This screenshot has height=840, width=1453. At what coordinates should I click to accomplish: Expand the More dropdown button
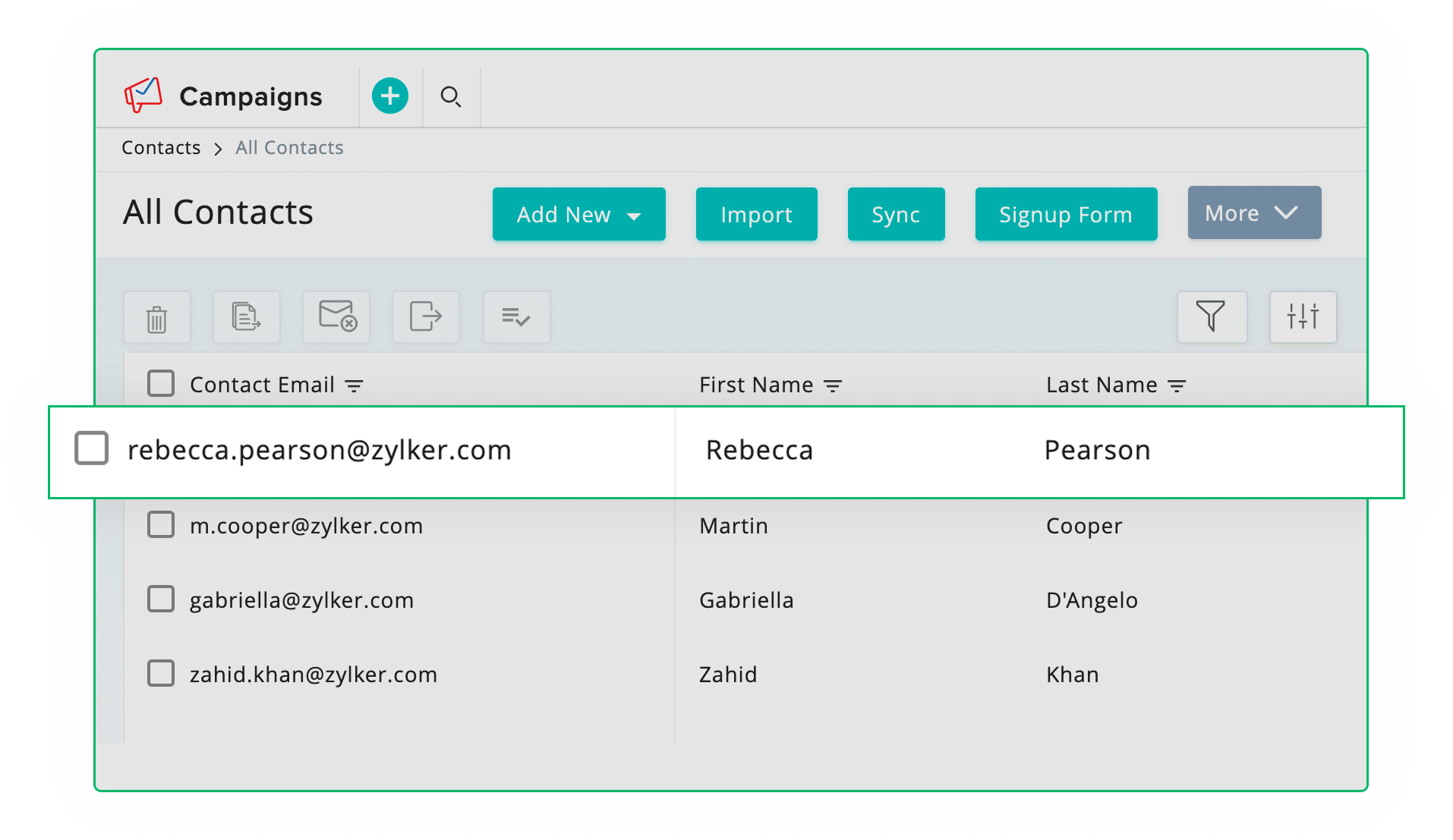click(x=1255, y=212)
